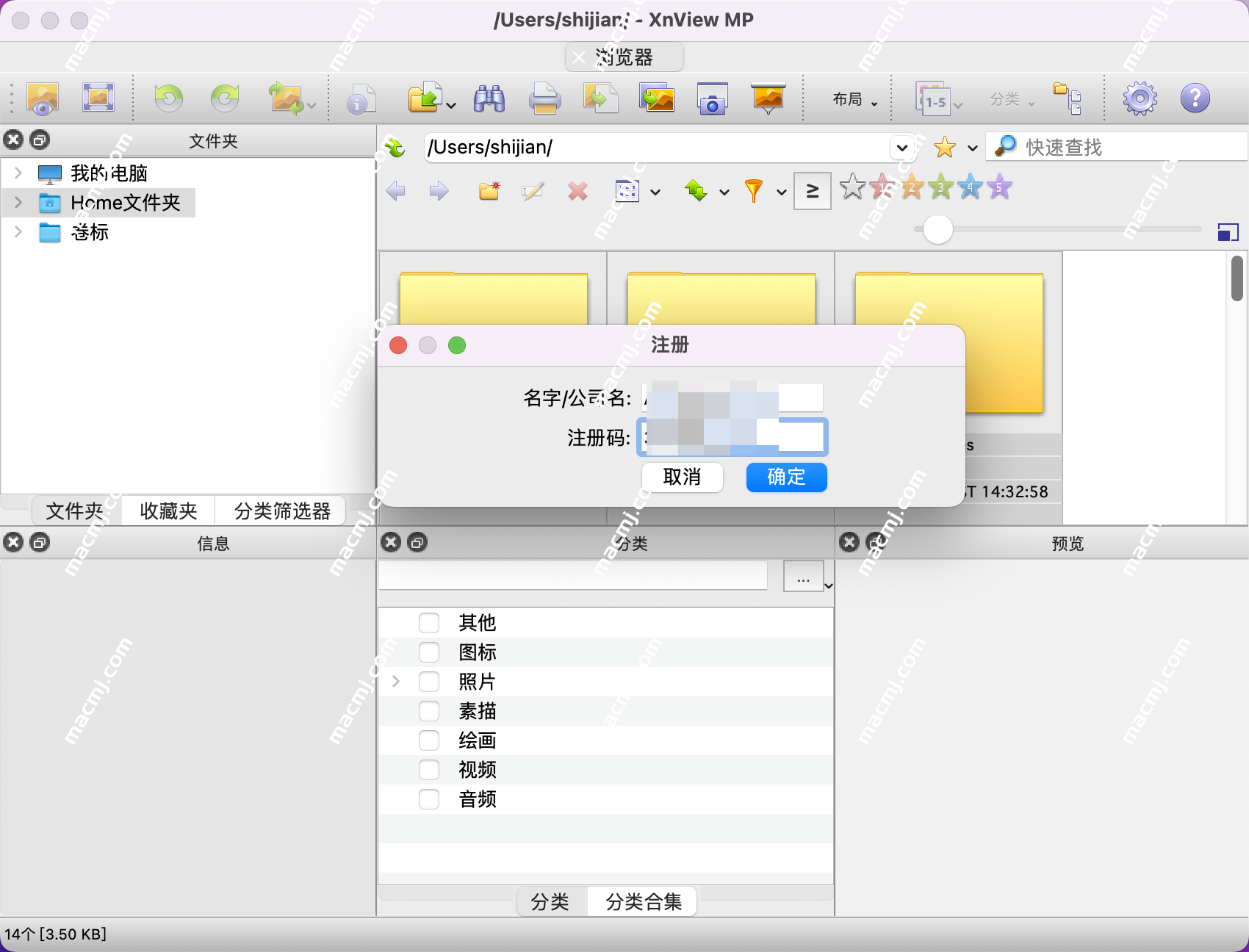Rotate image clockwise icon
This screenshot has height=952, width=1249.
coord(225,98)
